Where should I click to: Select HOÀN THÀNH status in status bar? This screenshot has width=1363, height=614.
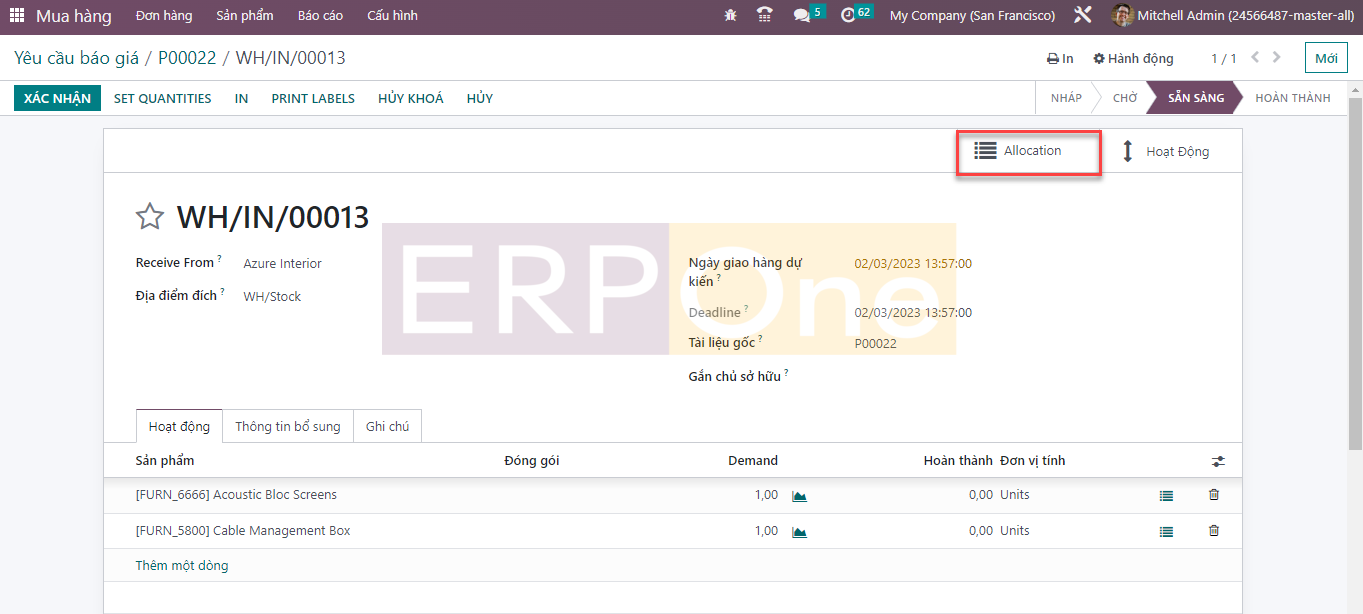pyautogui.click(x=1292, y=98)
